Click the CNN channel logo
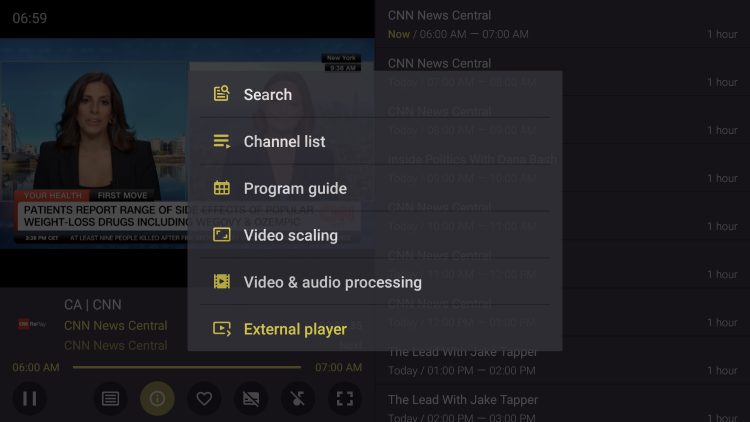Screen dimensions: 750x422 coord(32,324)
